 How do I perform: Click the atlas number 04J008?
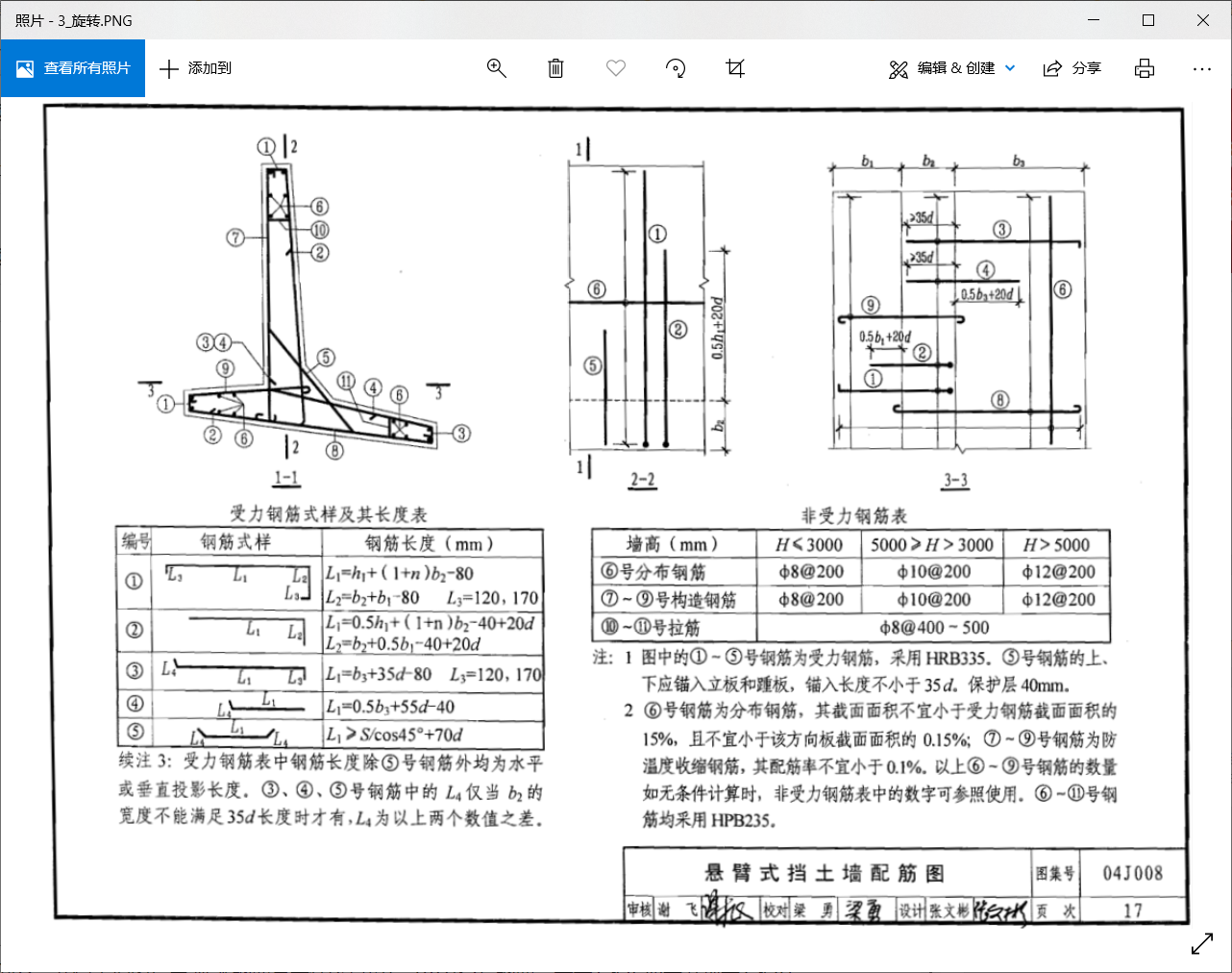point(1133,873)
